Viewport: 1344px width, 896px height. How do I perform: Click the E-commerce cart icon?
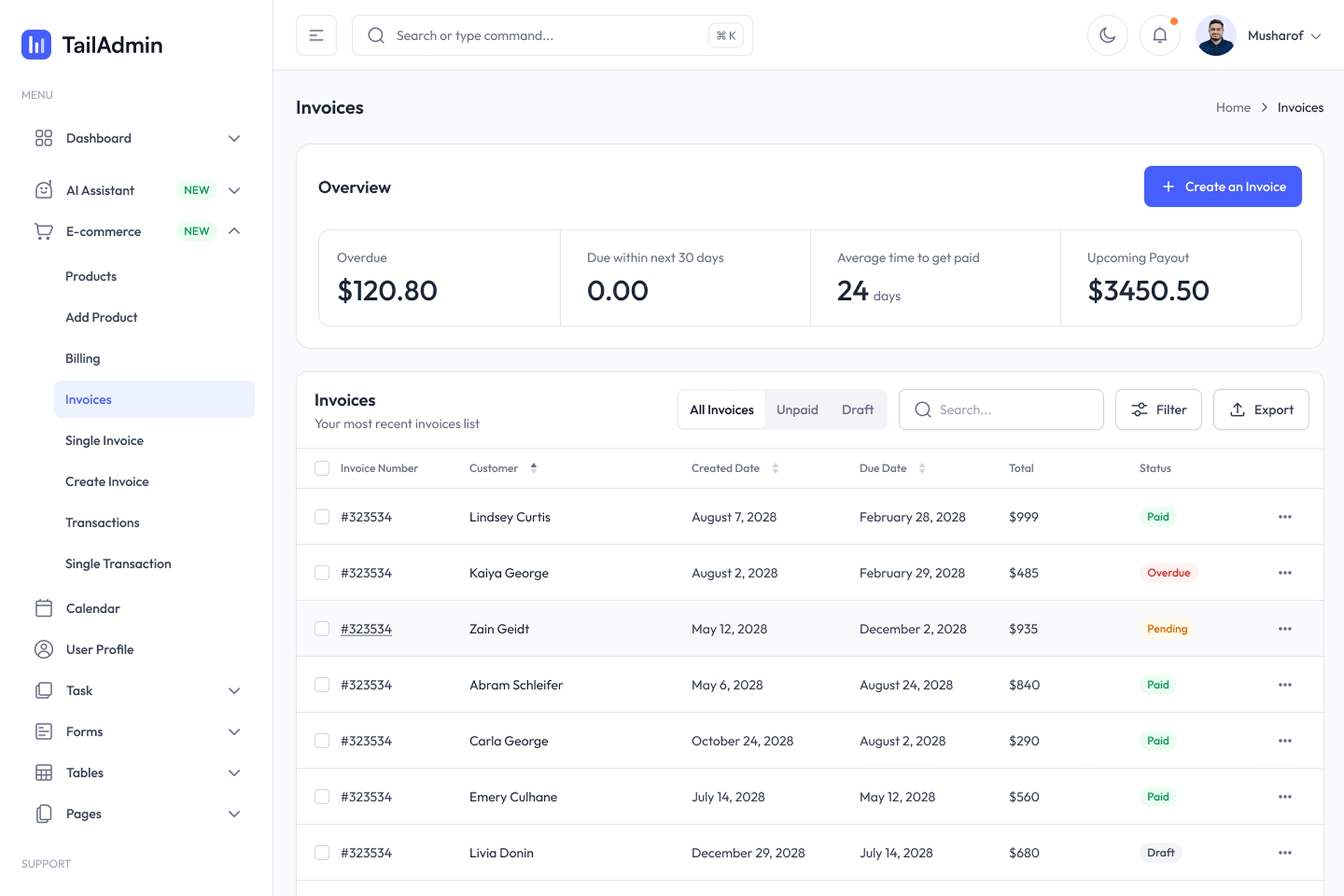pos(43,231)
